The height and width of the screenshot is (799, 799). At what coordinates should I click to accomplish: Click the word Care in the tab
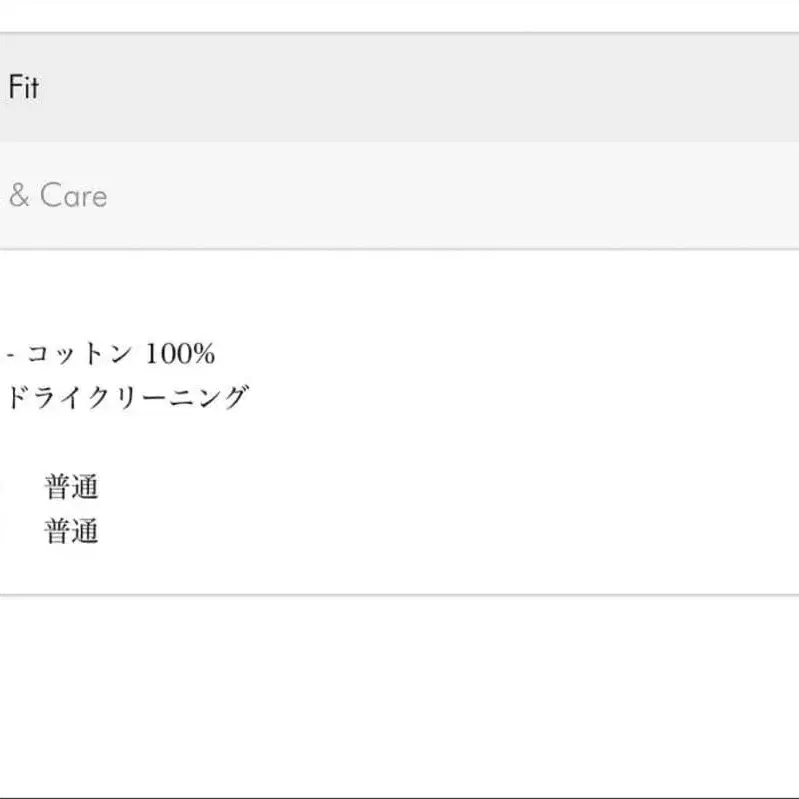pyautogui.click(x=73, y=196)
